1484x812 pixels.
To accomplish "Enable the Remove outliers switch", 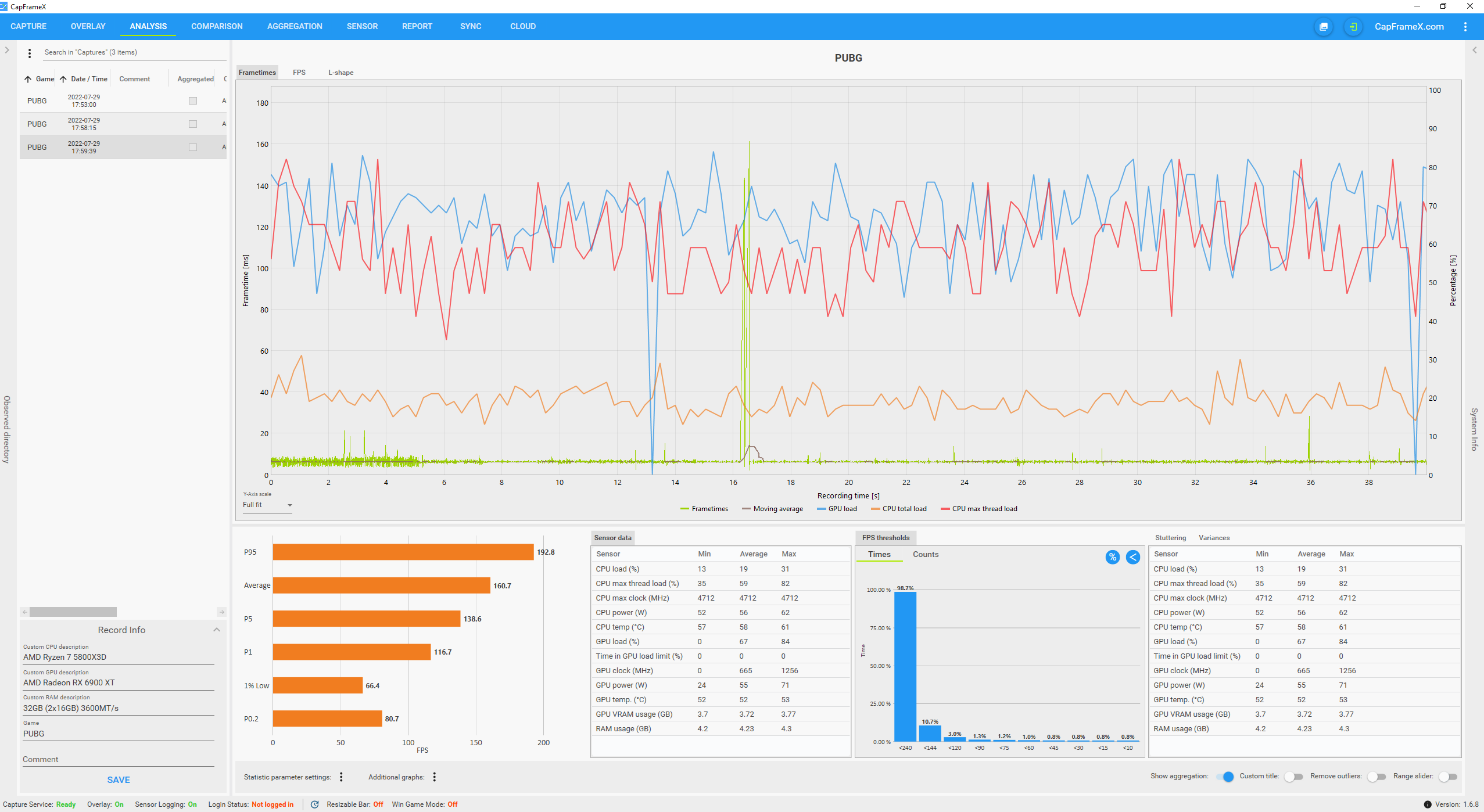I will [1375, 777].
